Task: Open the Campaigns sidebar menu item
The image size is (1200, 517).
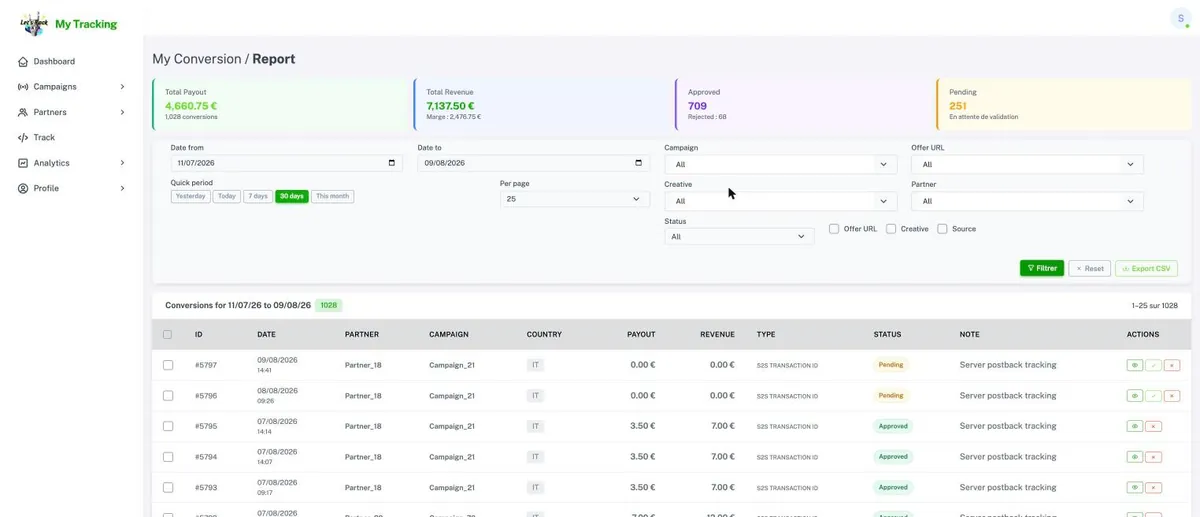Action: pos(72,87)
